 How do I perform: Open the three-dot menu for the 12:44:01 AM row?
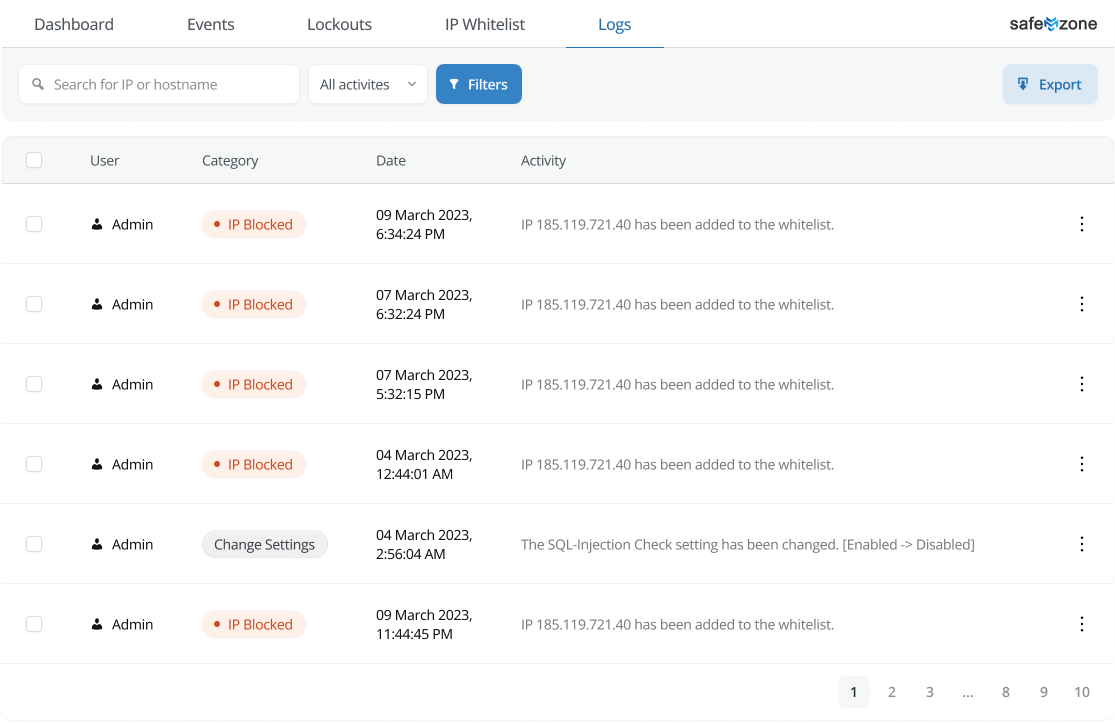pos(1082,464)
